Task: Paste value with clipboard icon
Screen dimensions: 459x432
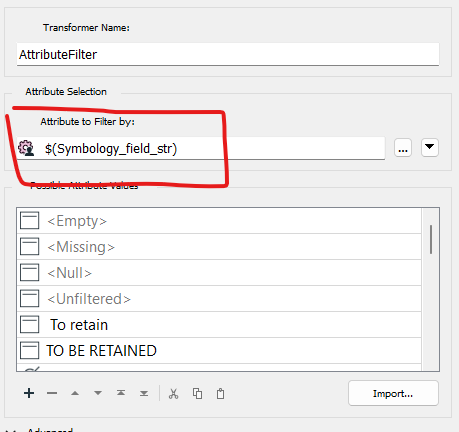Action: [220, 394]
